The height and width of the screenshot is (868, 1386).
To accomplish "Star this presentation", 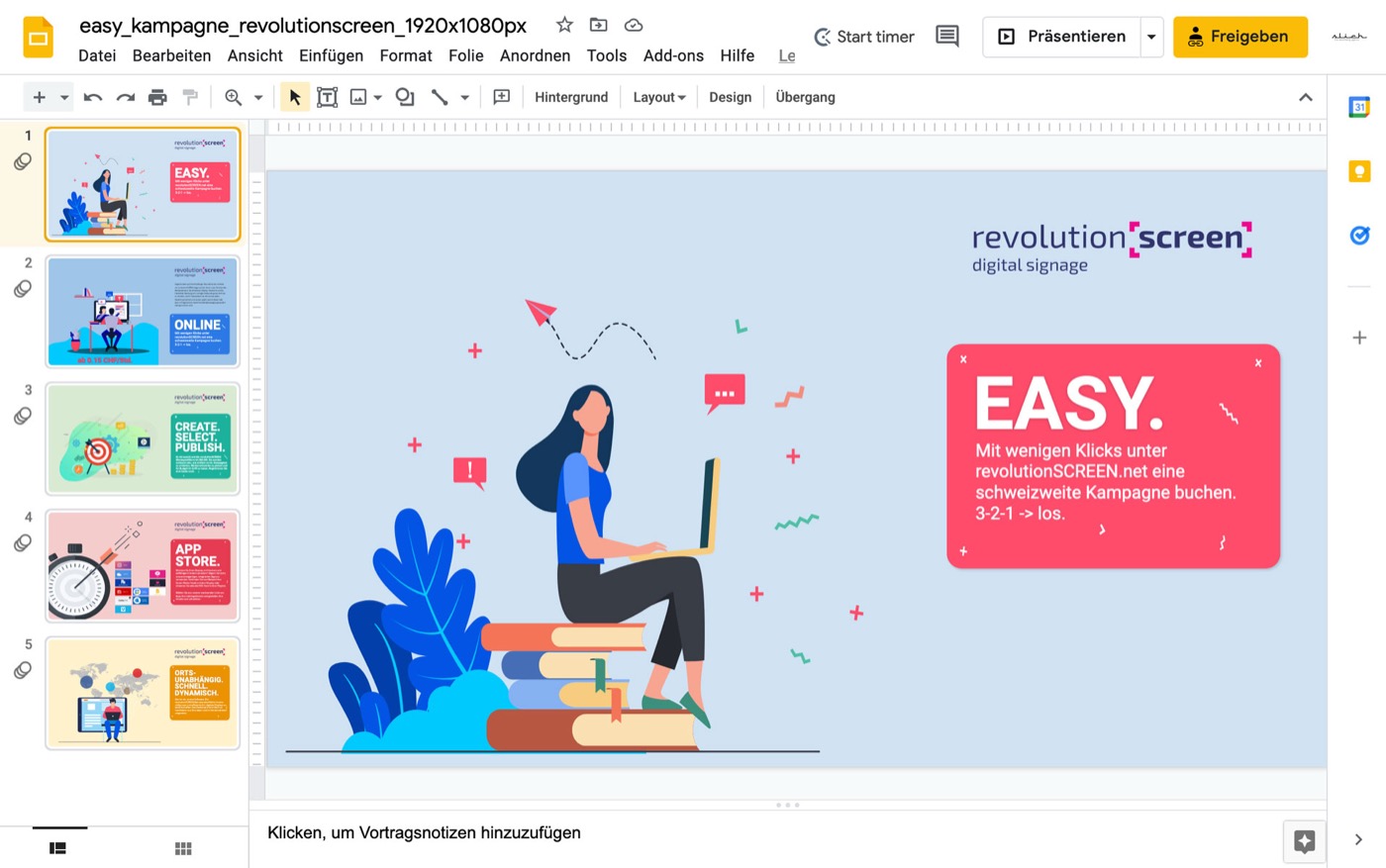I will [564, 25].
